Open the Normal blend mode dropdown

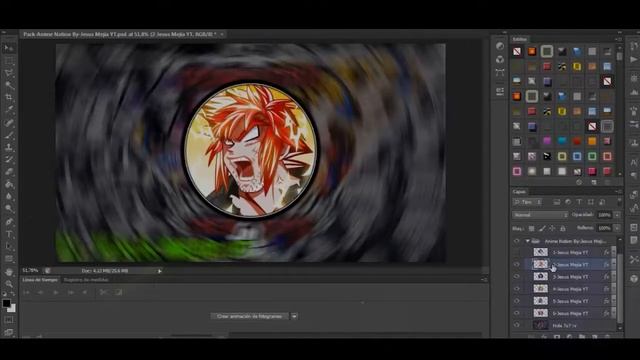[540, 215]
